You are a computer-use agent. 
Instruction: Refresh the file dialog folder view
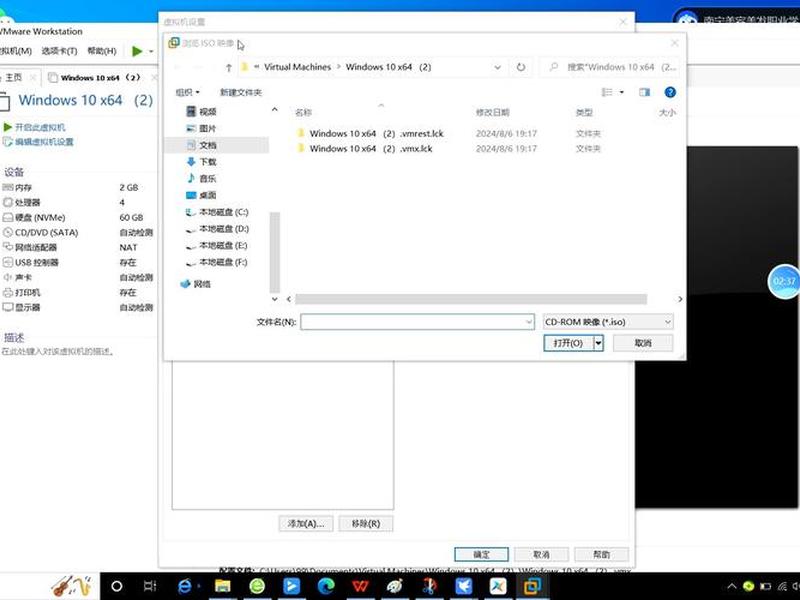521,67
